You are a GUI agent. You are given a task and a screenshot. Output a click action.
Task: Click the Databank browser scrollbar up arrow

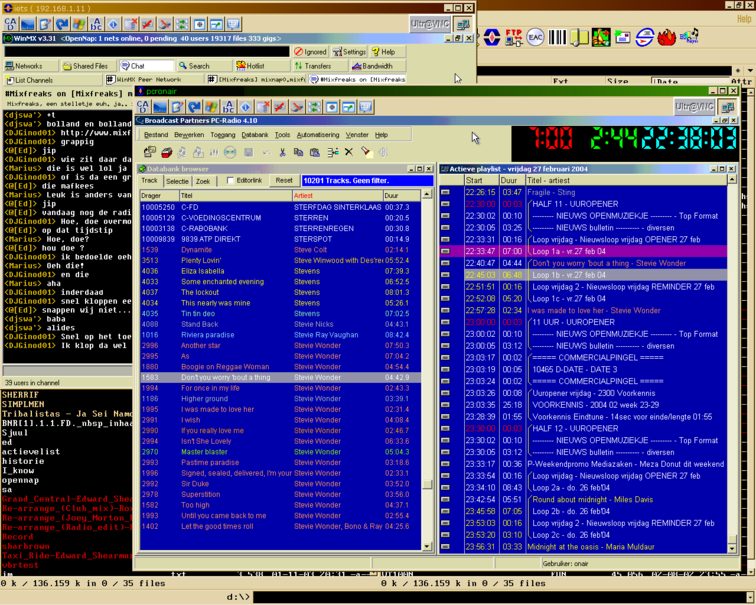pyautogui.click(x=427, y=194)
